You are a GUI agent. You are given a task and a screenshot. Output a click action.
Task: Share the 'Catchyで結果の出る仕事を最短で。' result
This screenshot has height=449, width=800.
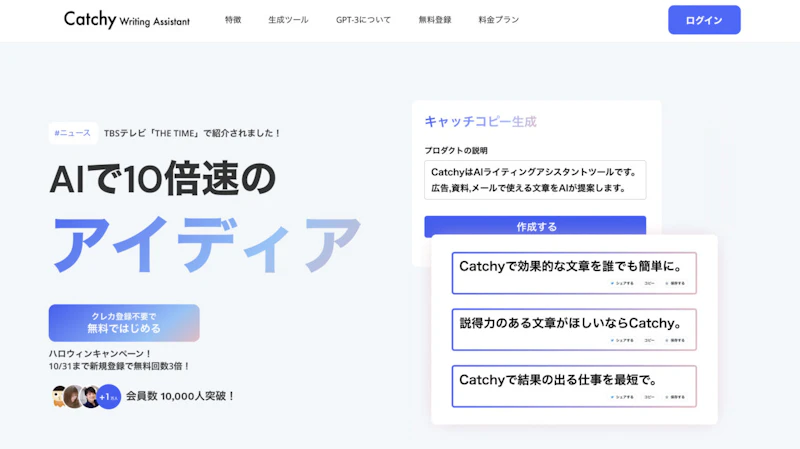622,397
